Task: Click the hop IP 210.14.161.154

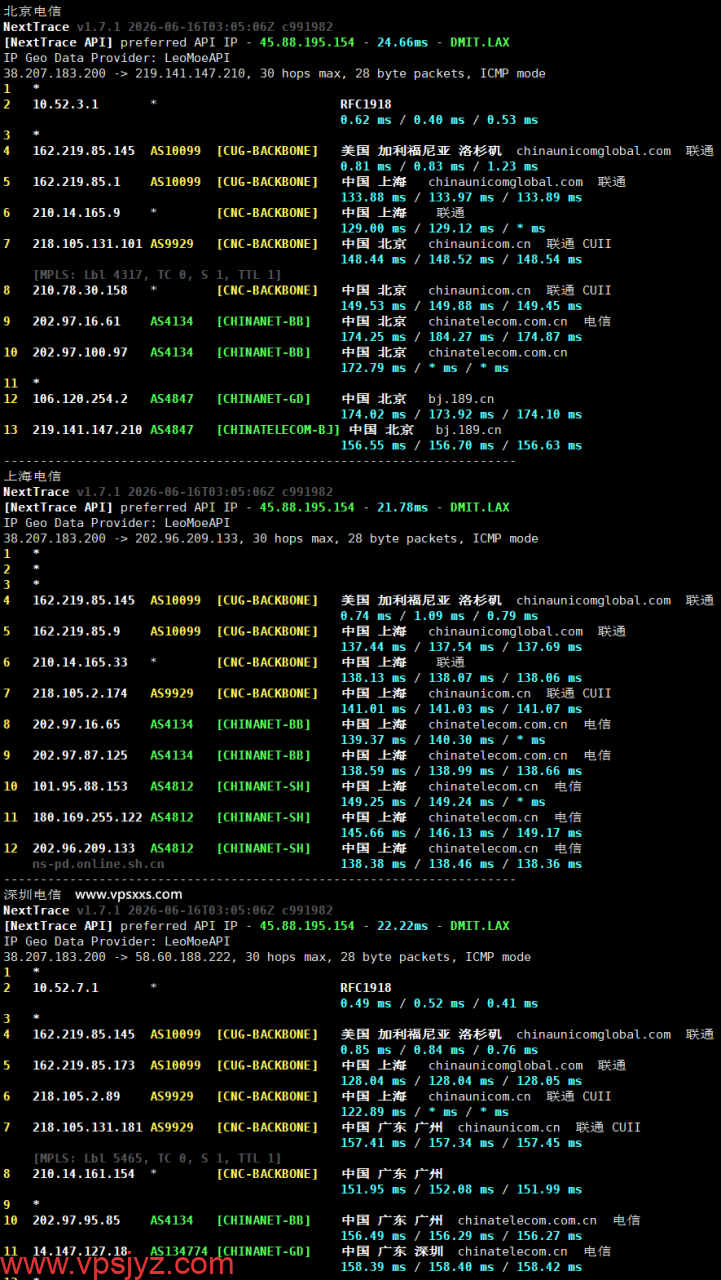Action: coord(84,1174)
